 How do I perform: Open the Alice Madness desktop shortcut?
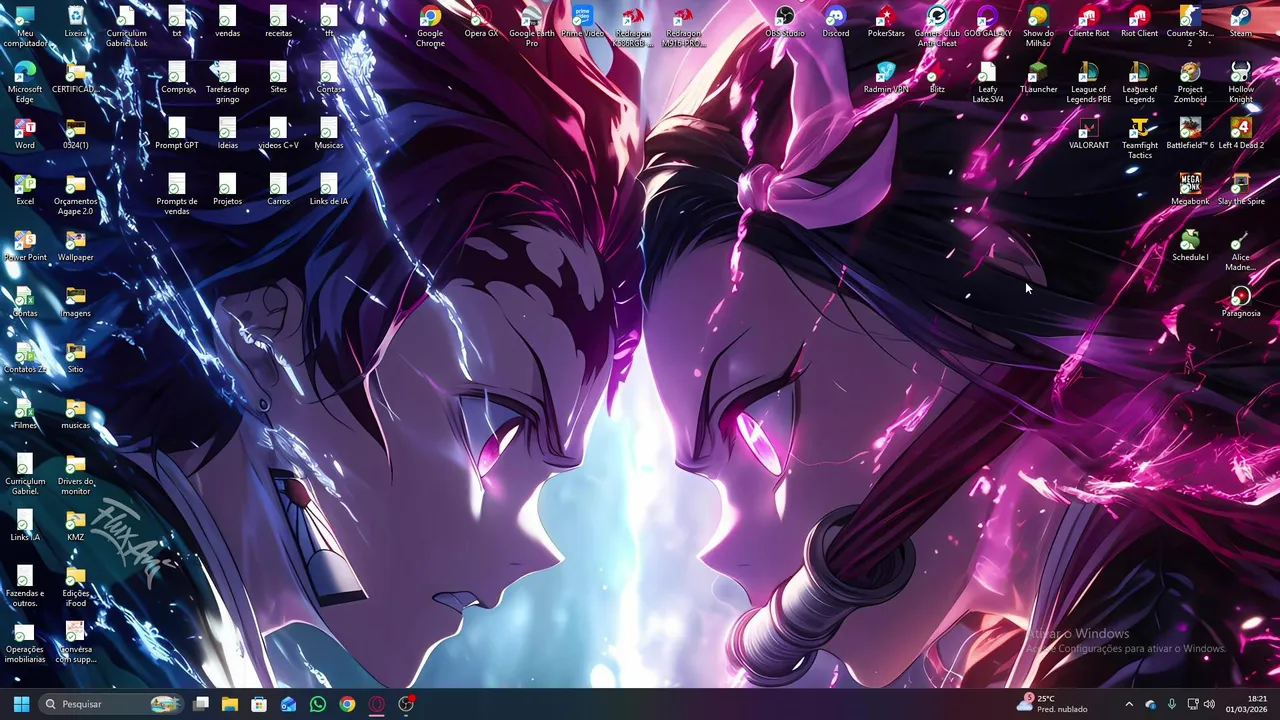(1241, 251)
